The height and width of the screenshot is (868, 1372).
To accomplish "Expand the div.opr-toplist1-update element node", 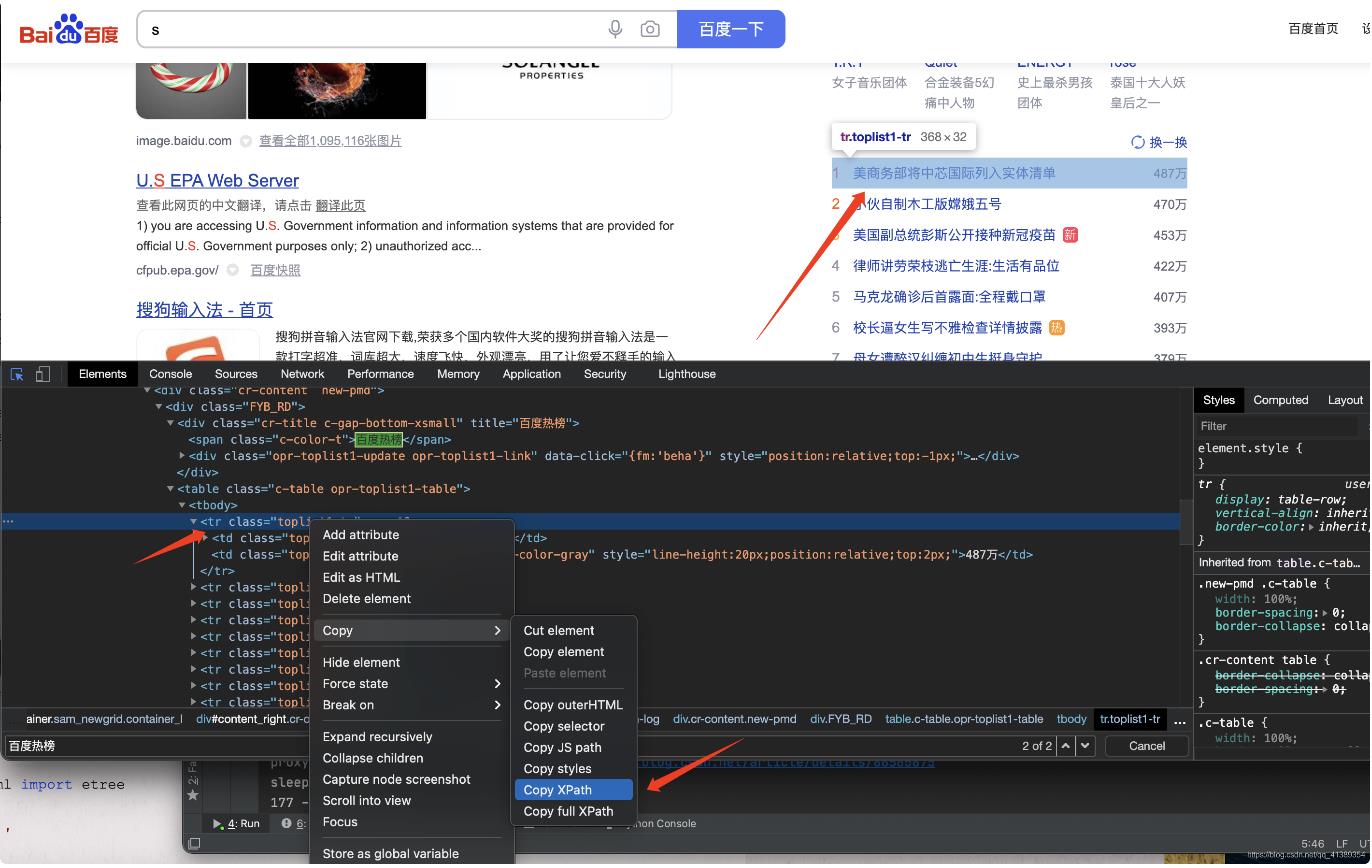I will [x=182, y=456].
